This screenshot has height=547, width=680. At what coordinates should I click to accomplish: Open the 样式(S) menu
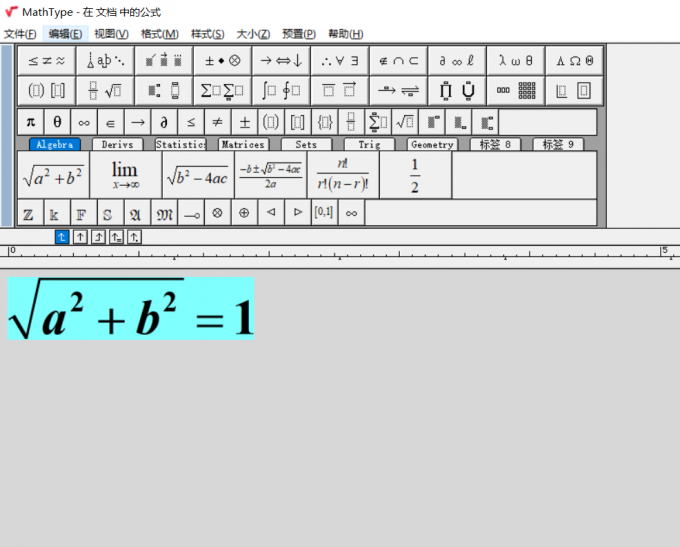click(x=208, y=34)
